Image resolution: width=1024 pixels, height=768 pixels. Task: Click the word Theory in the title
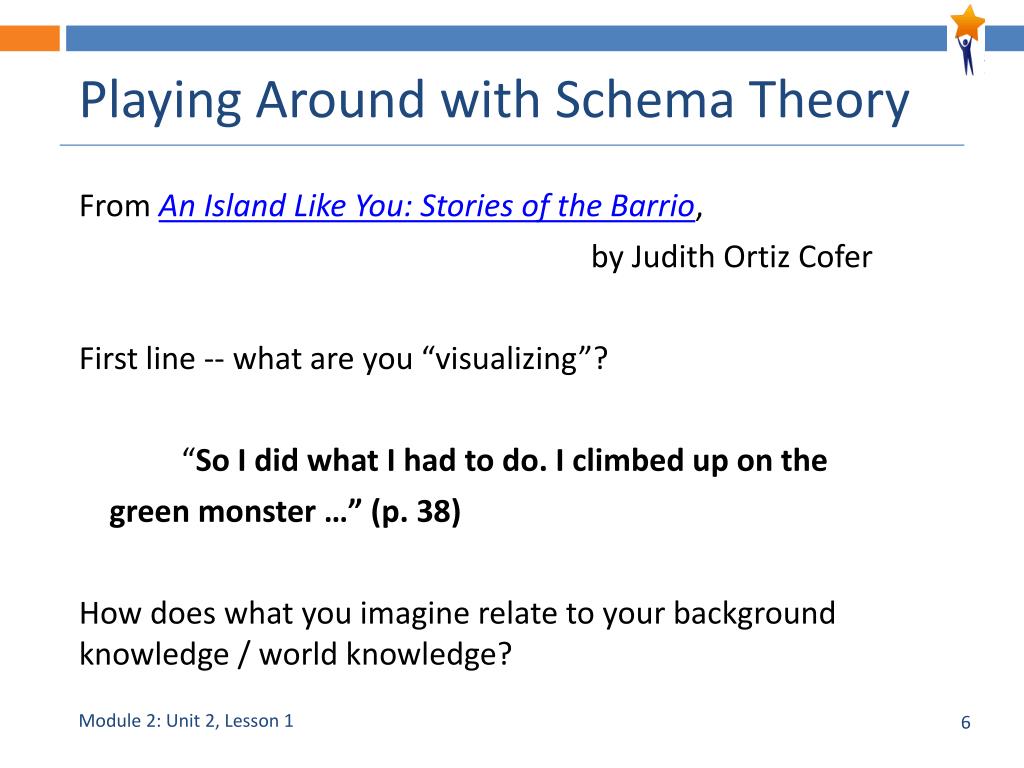[x=829, y=99]
